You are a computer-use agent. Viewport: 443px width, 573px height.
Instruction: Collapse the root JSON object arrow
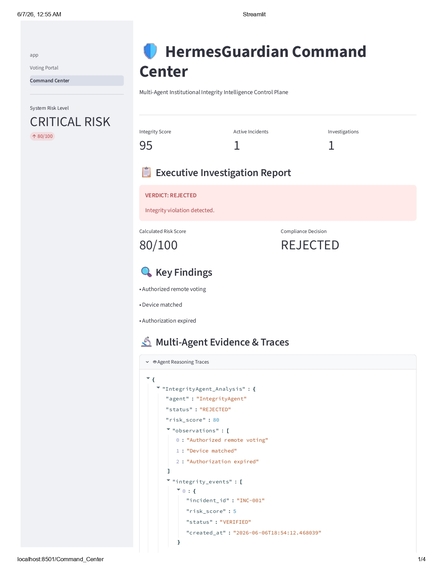tap(148, 379)
